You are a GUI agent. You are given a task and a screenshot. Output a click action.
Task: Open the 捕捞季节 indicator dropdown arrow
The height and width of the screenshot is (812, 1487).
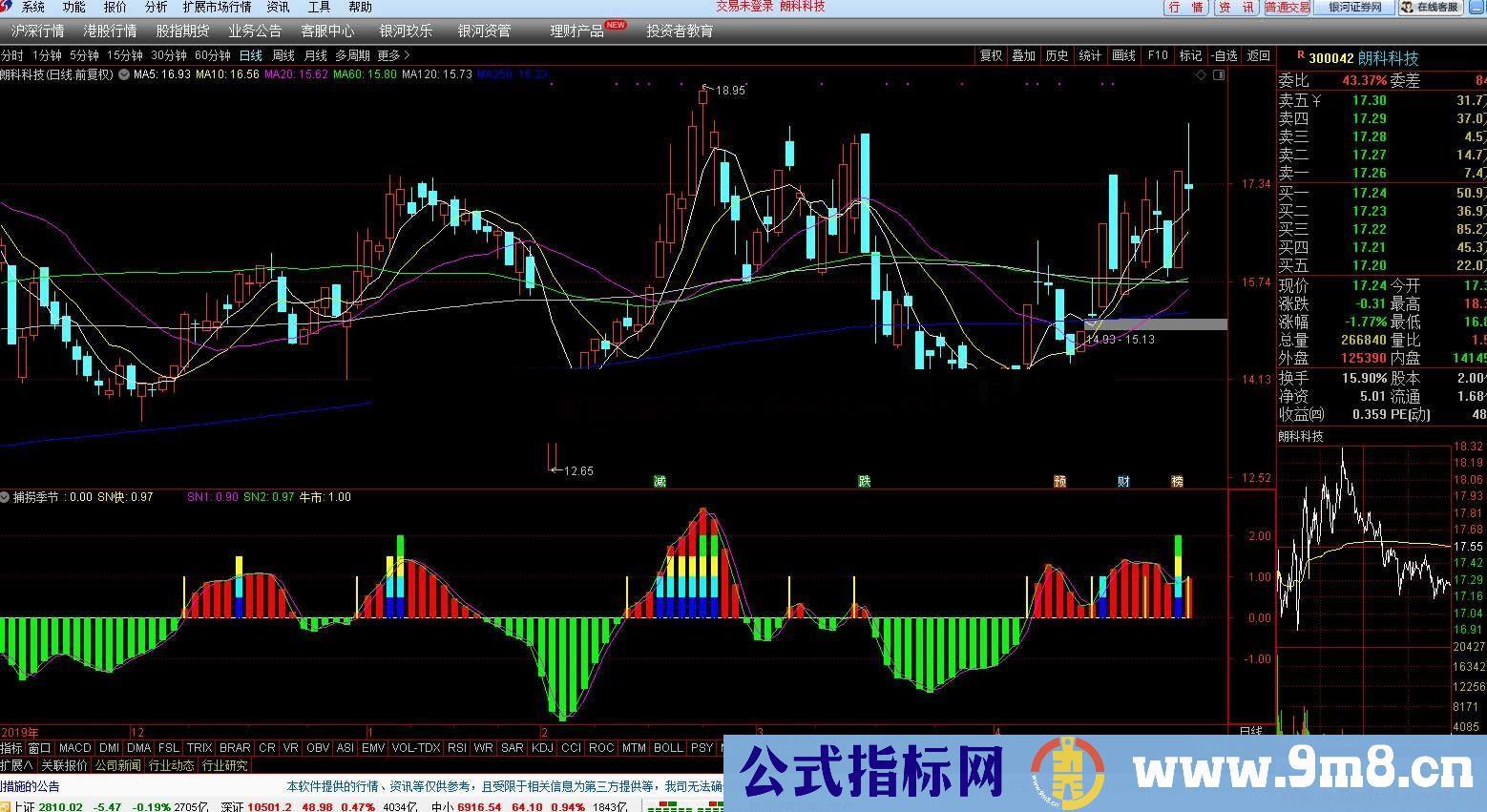tap(6, 497)
